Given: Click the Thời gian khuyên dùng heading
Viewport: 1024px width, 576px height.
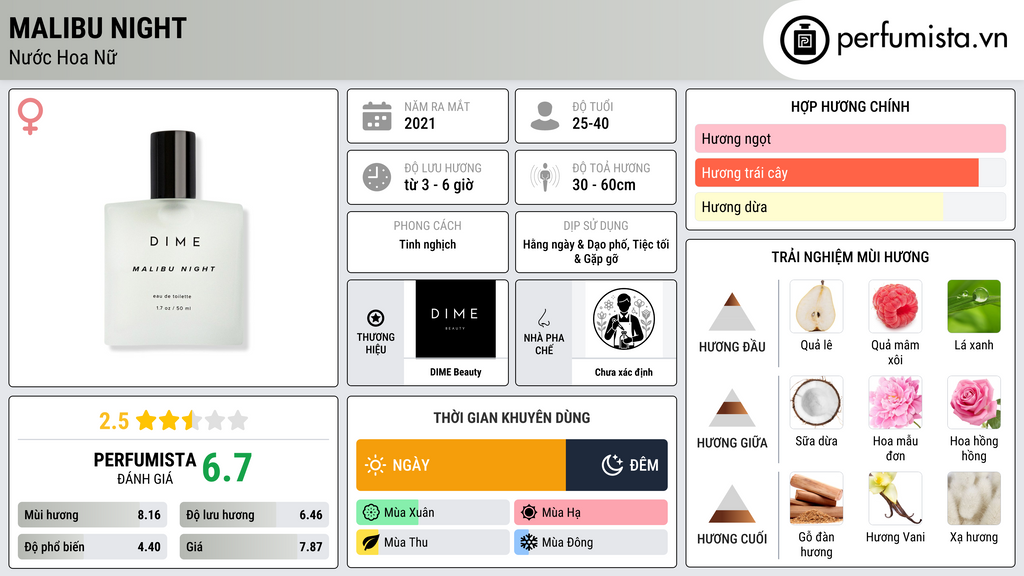Looking at the screenshot, I should pos(512,418).
